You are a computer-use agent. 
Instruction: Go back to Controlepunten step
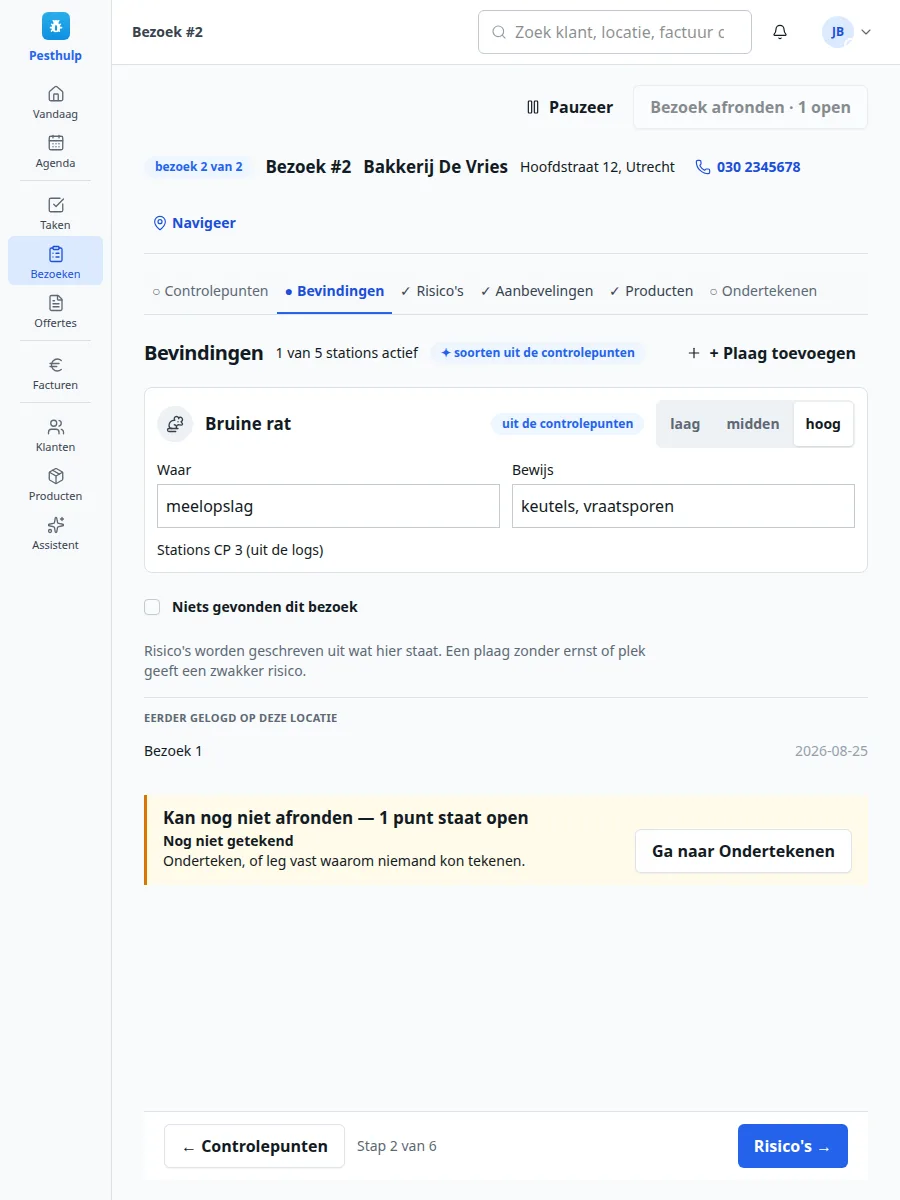point(254,1146)
